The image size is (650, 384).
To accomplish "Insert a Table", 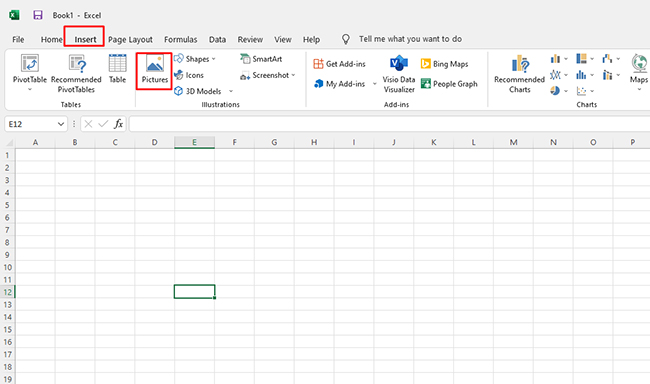I will click(x=117, y=69).
